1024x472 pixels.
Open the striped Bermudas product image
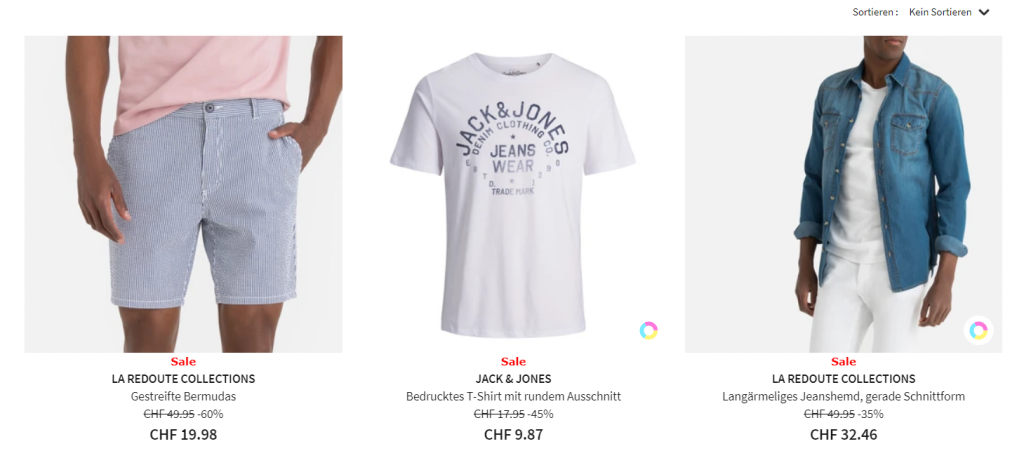point(184,194)
